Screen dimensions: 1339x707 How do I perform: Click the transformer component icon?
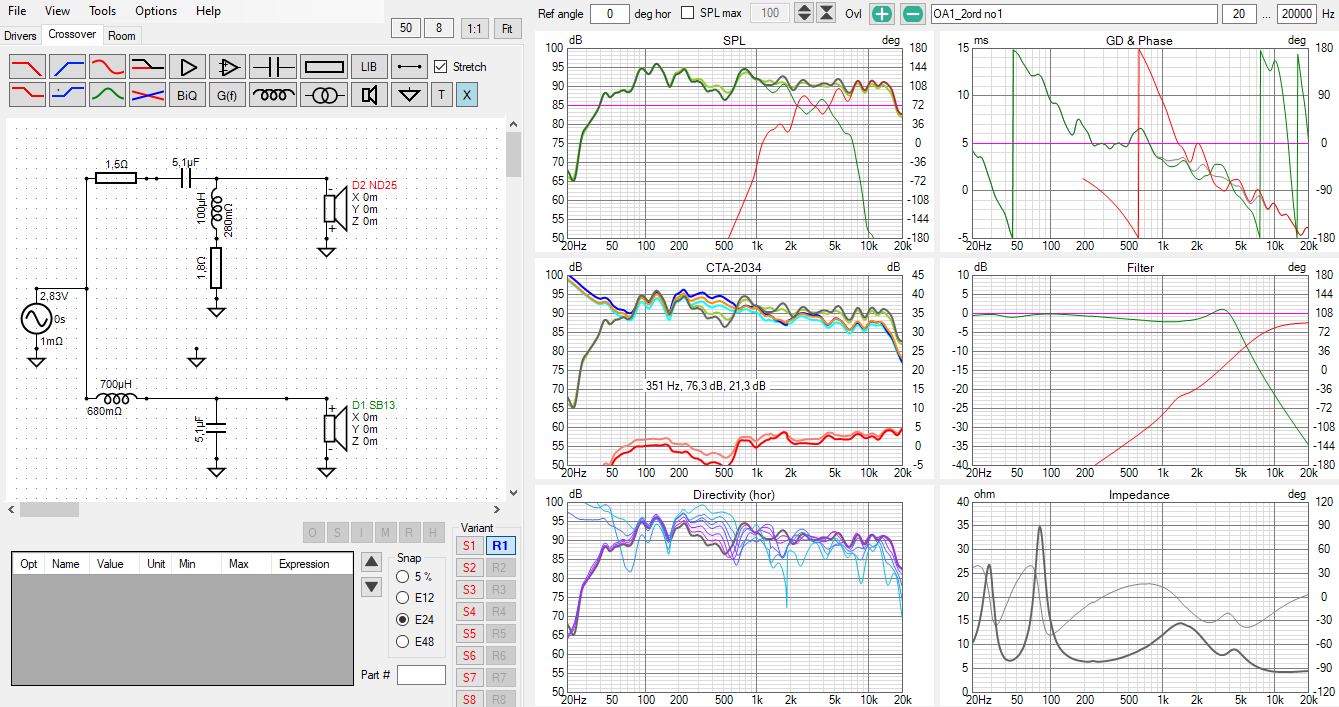[323, 95]
